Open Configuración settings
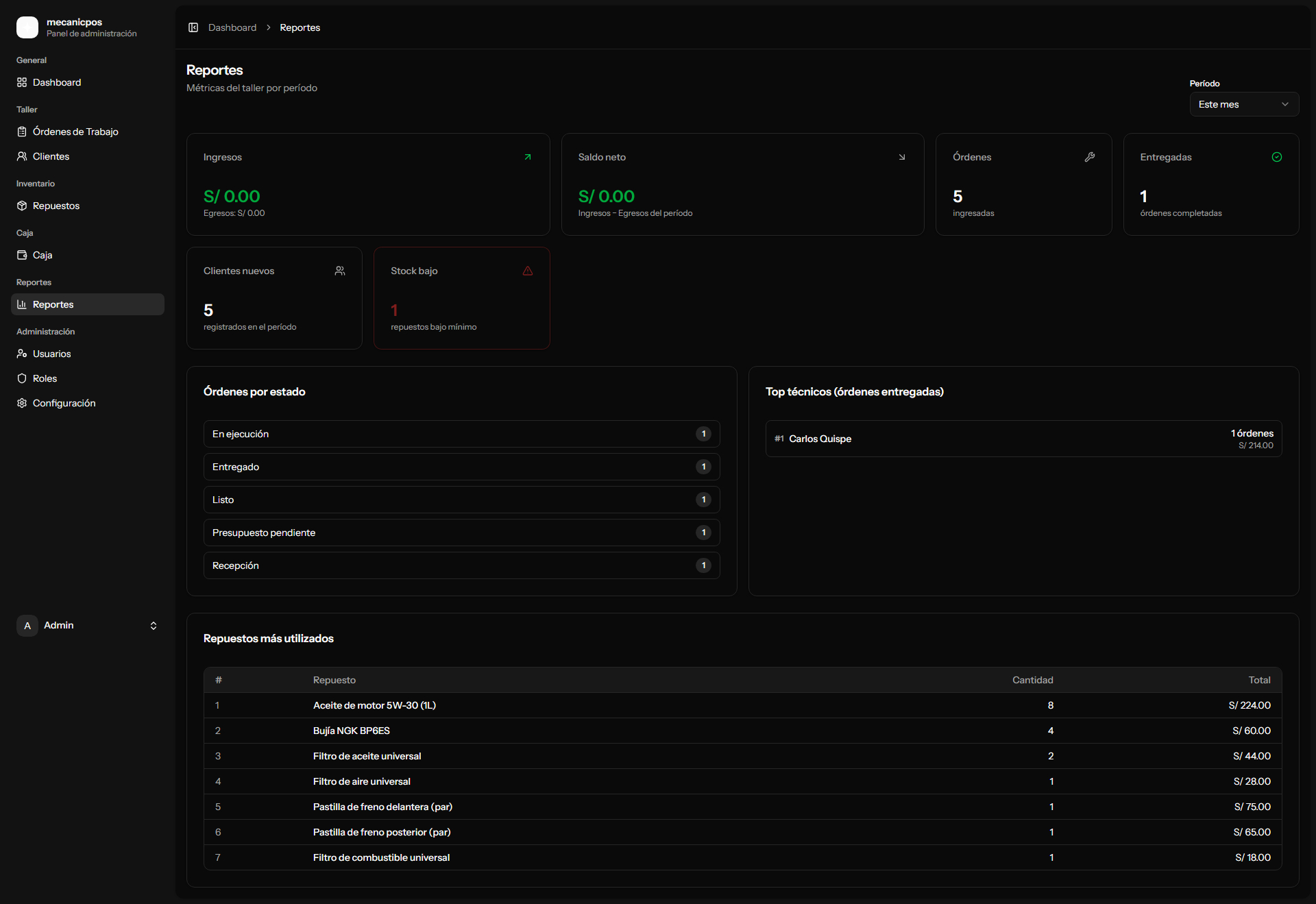1316x904 pixels. pos(88,403)
